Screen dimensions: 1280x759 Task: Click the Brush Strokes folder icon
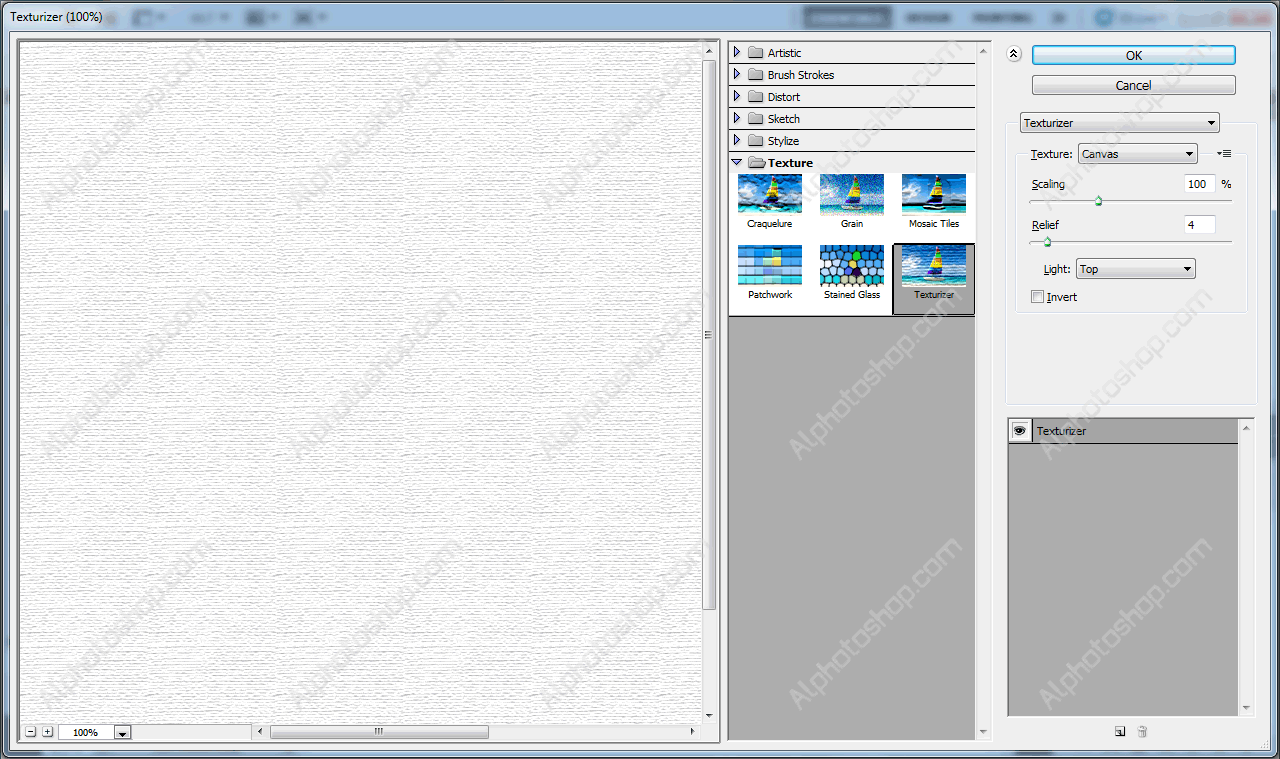tap(755, 75)
